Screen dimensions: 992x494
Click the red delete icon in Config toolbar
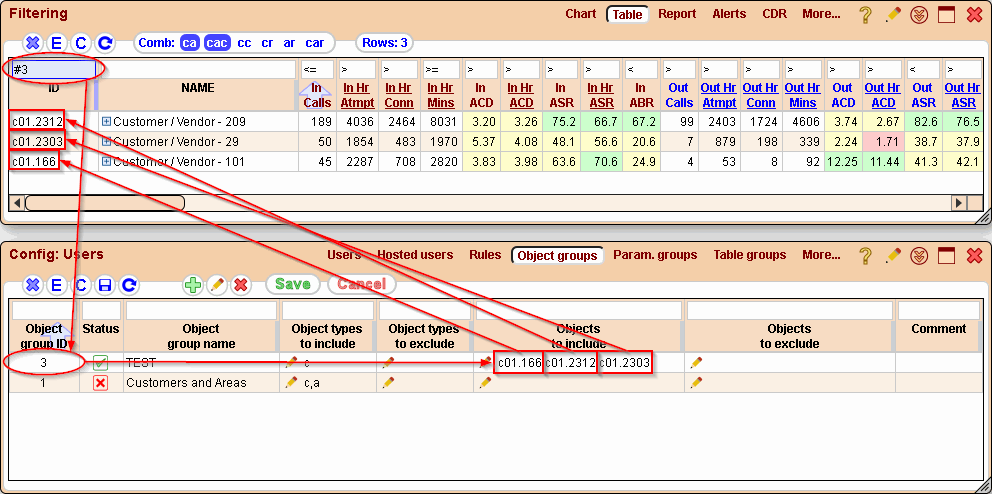coord(240,285)
